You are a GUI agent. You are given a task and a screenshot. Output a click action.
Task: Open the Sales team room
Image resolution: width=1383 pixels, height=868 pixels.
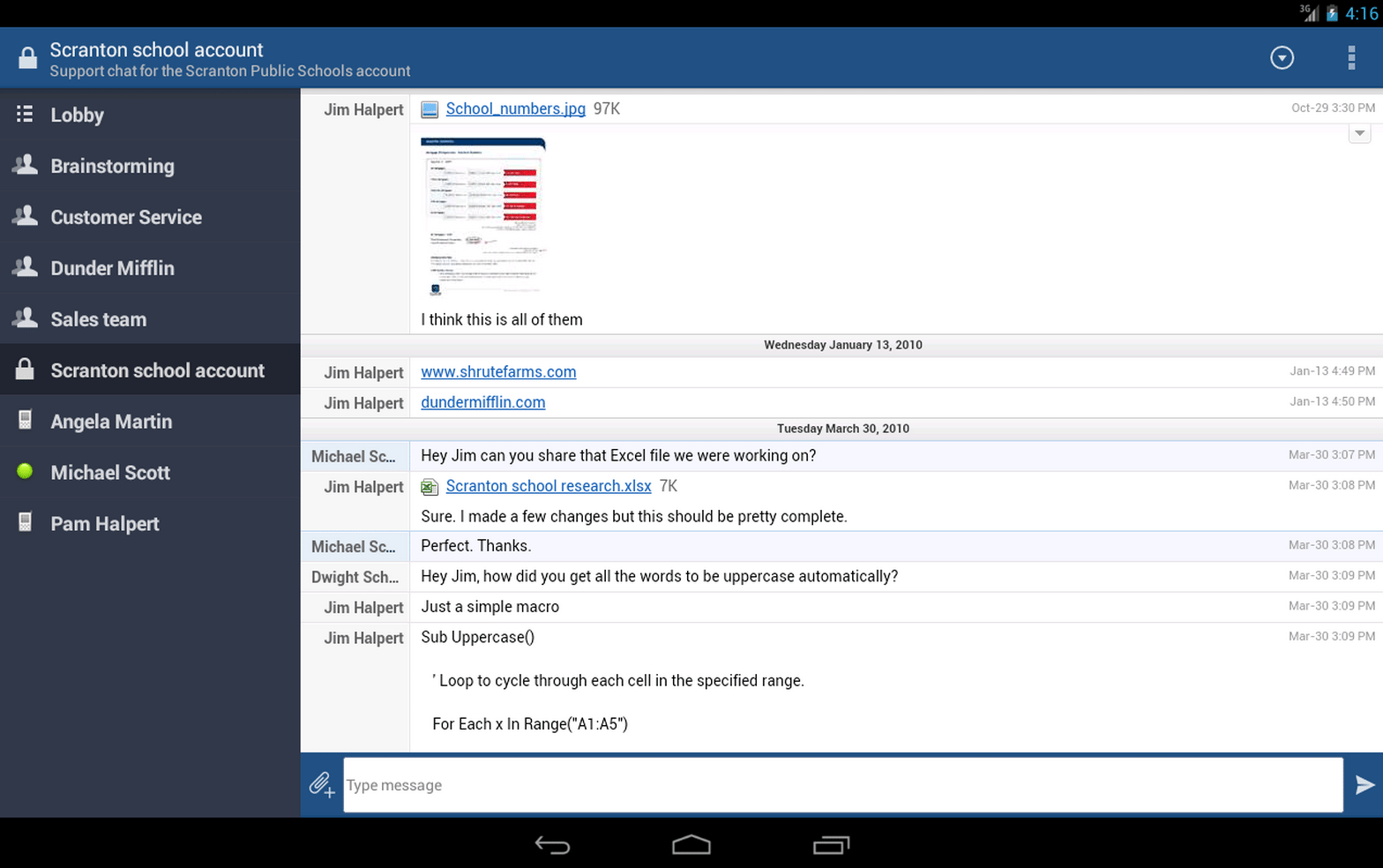(x=150, y=319)
